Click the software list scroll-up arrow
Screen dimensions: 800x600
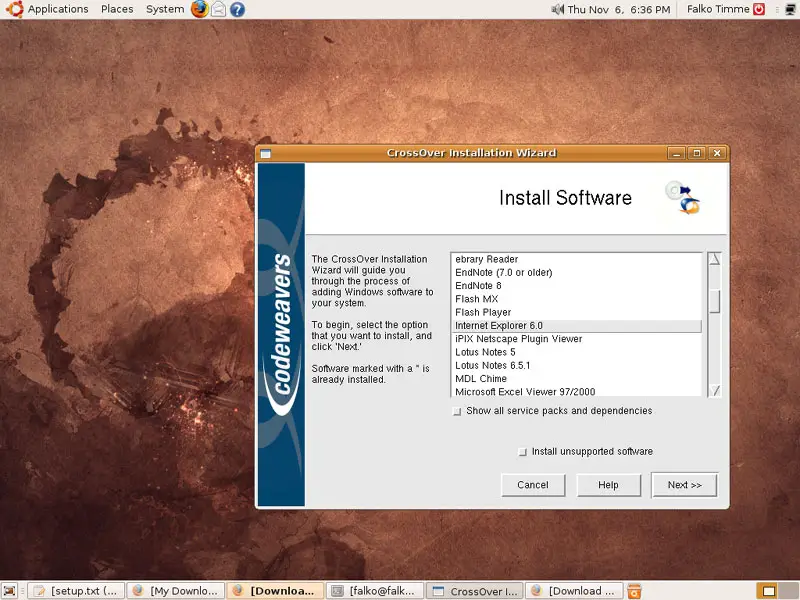pyautogui.click(x=715, y=259)
